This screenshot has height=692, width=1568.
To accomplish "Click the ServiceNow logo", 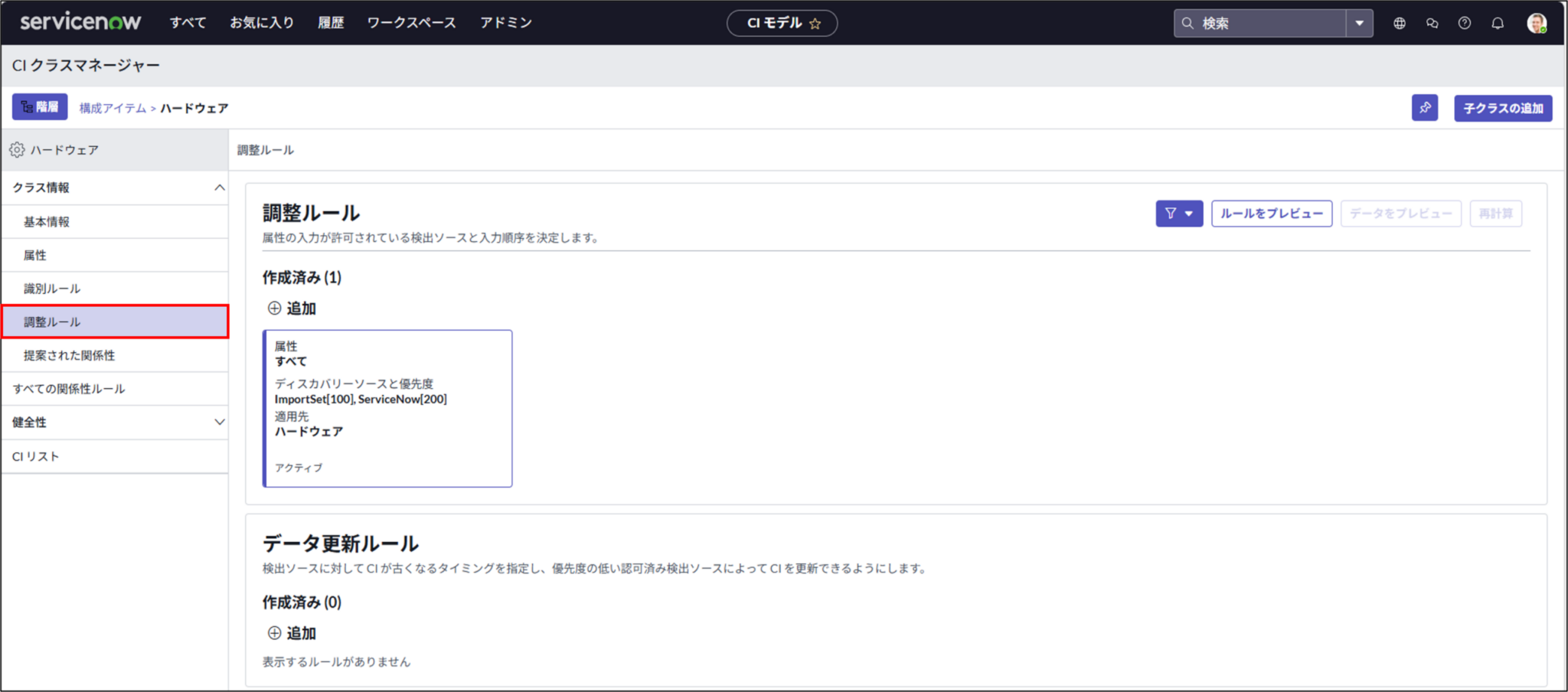I will 80,22.
